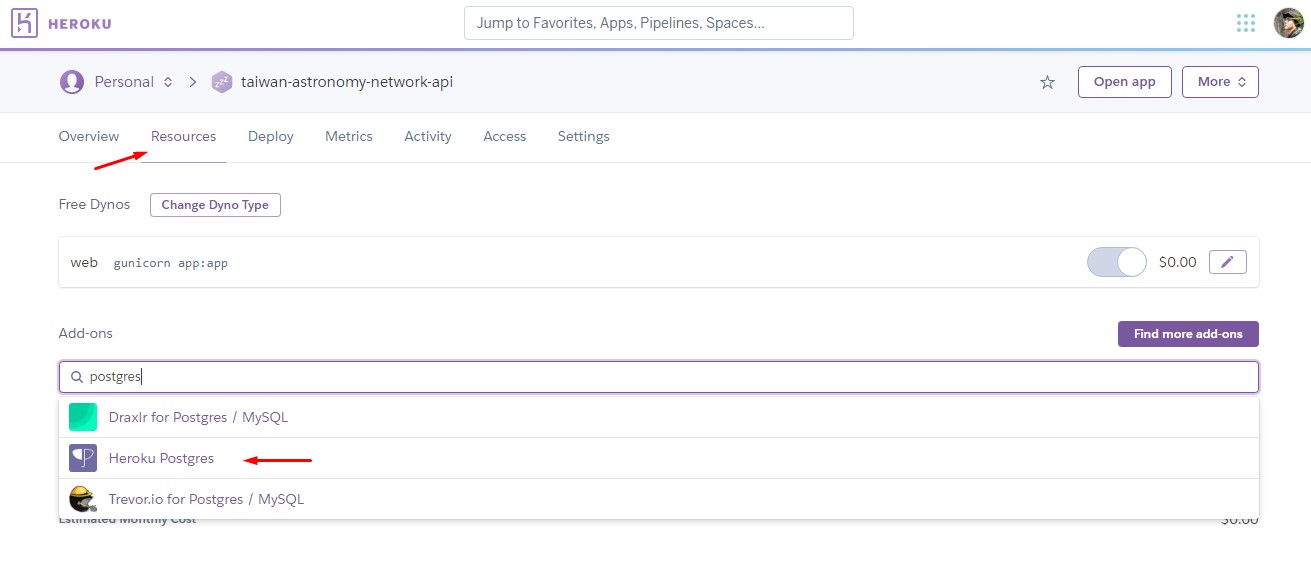Click the add-ons search field with postgres
1311x580 pixels.
click(659, 377)
